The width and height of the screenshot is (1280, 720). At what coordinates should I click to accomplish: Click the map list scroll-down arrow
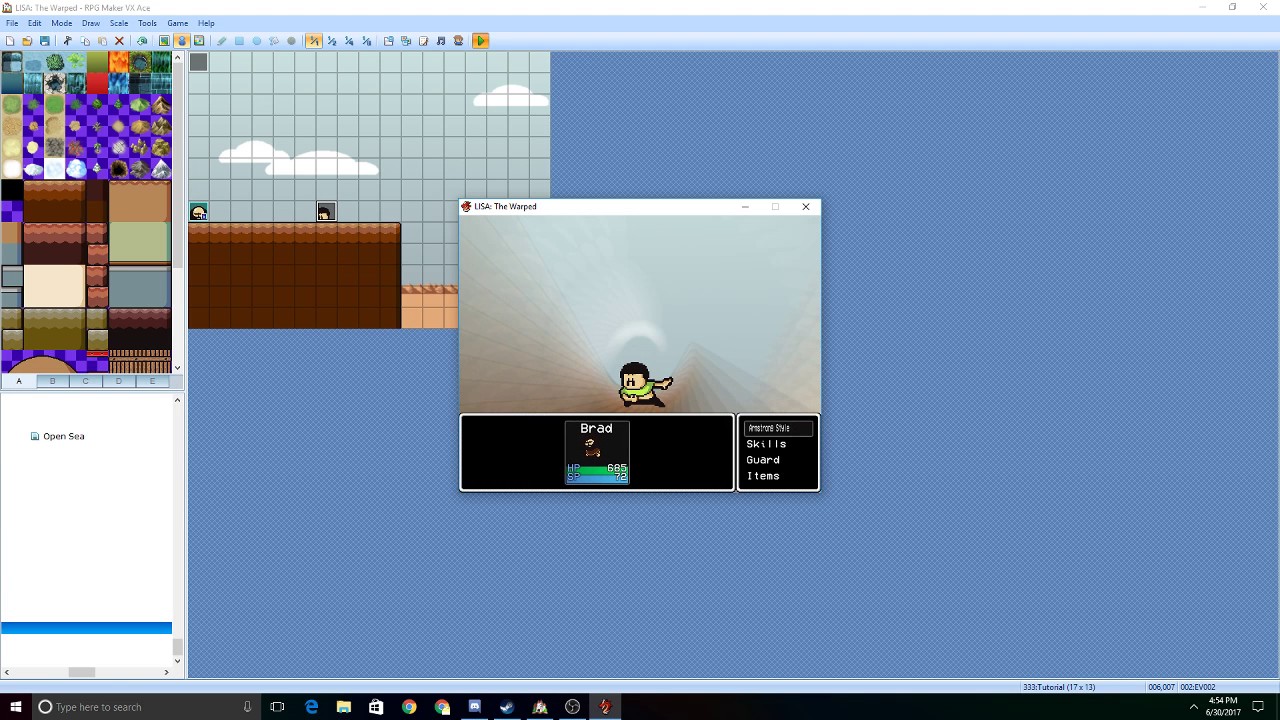click(178, 660)
